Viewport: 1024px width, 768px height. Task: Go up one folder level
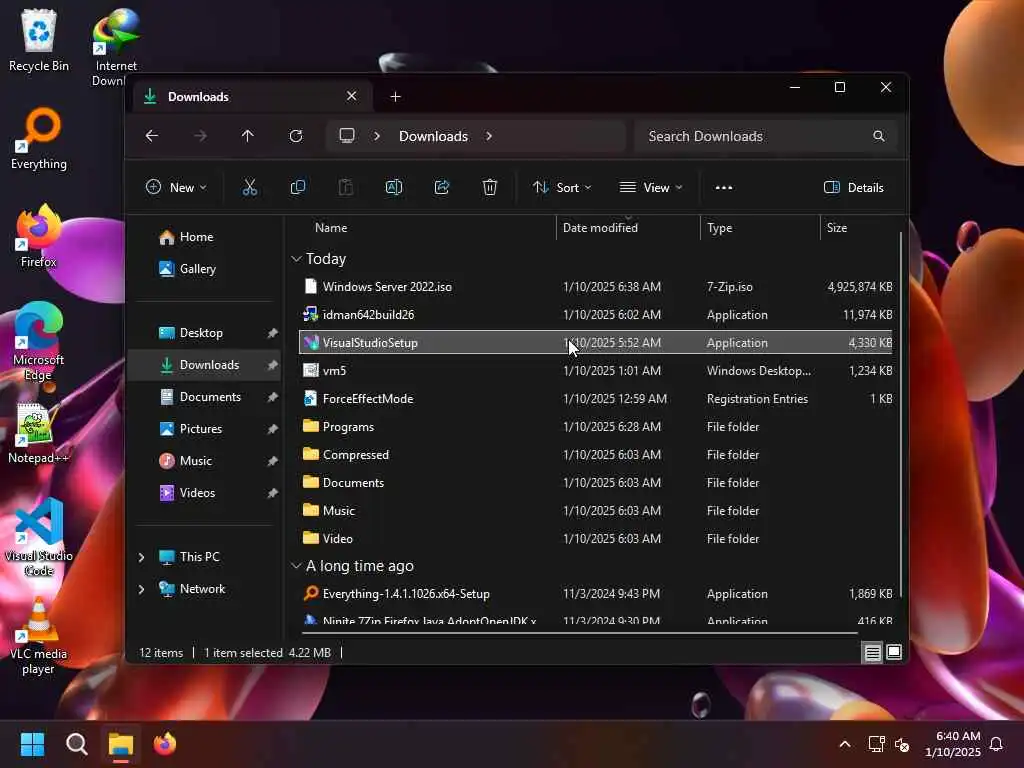click(248, 136)
